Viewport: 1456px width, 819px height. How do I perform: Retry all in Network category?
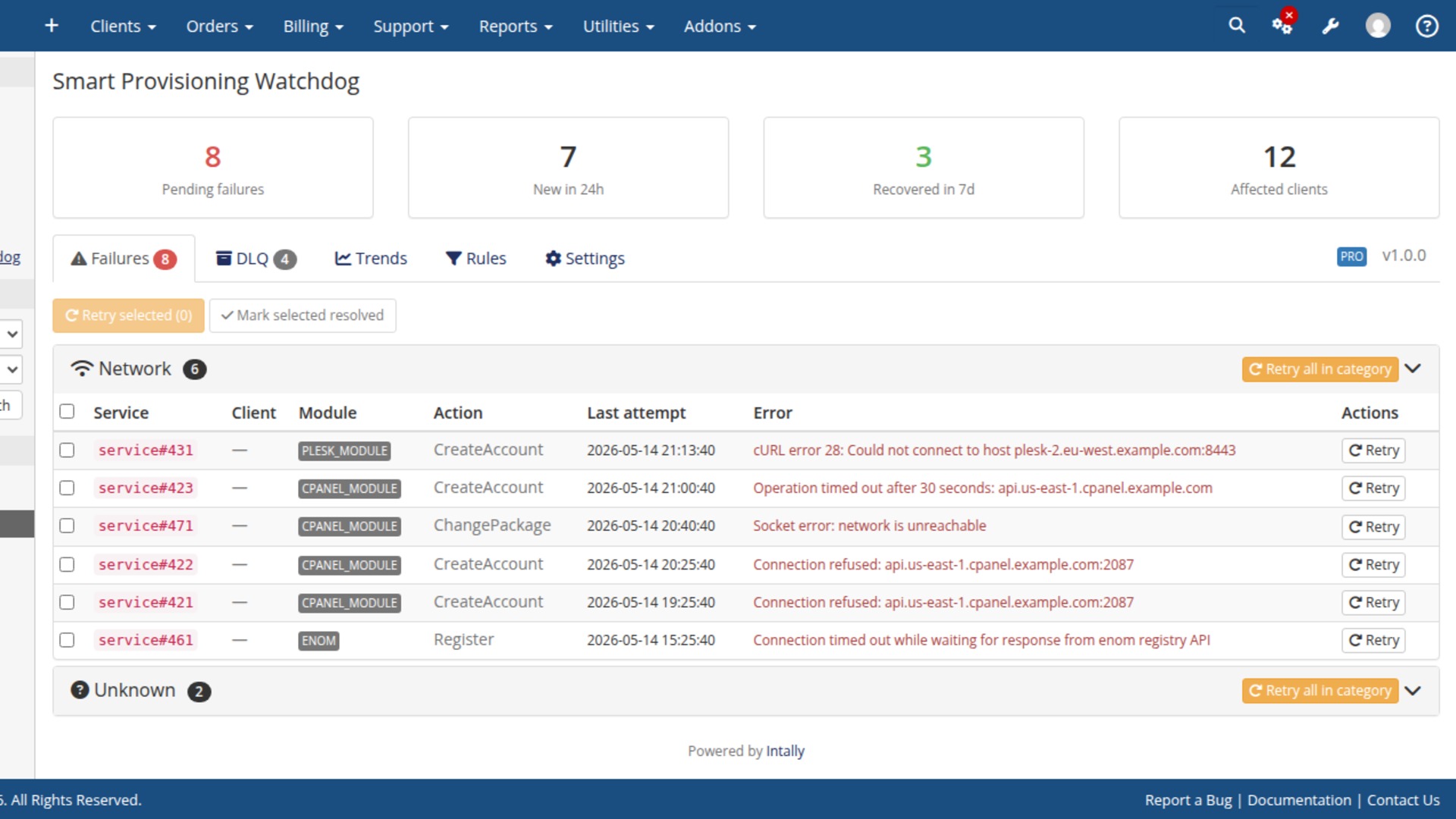click(1319, 369)
